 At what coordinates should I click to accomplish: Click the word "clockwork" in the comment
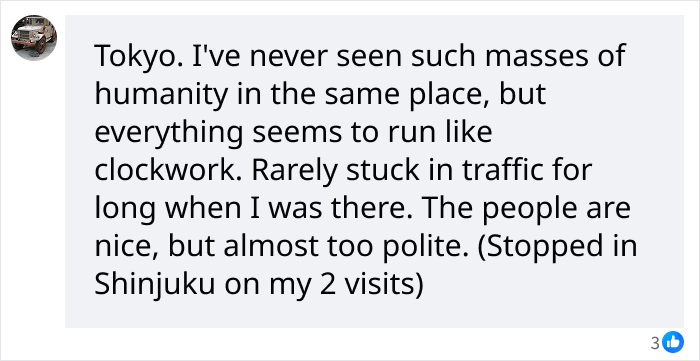(x=168, y=170)
